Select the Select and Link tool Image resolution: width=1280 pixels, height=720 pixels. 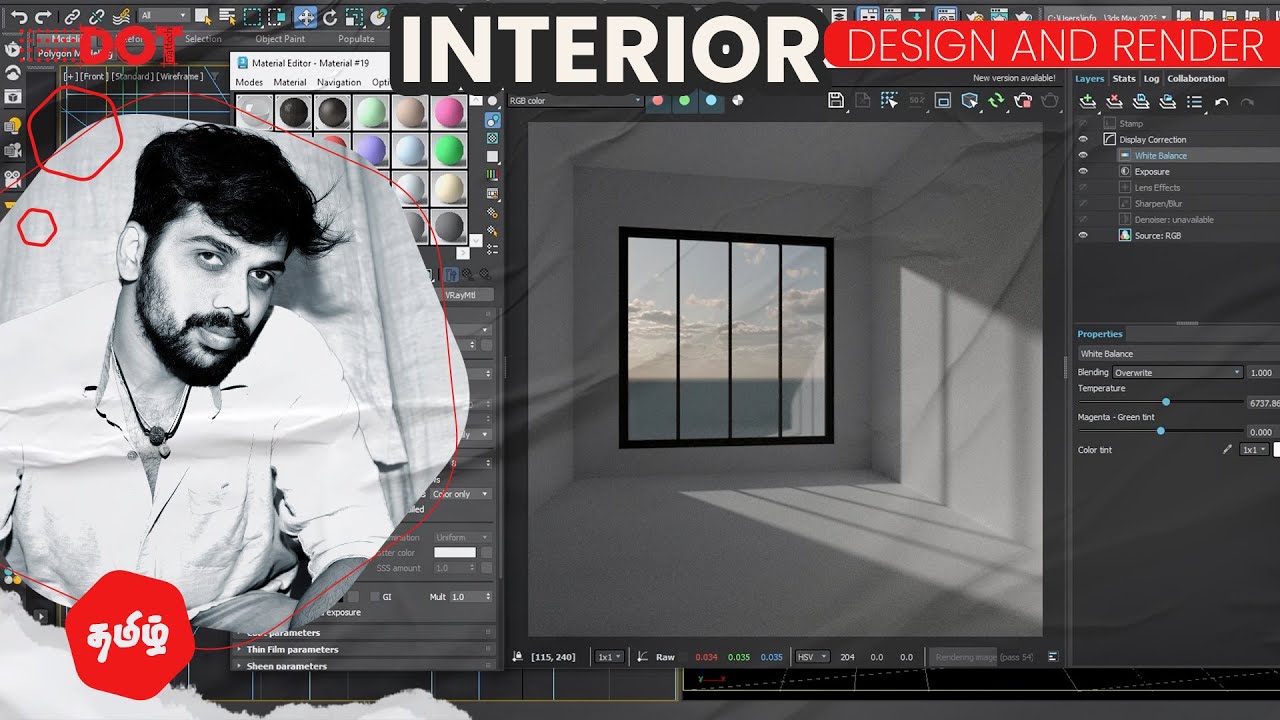[72, 17]
